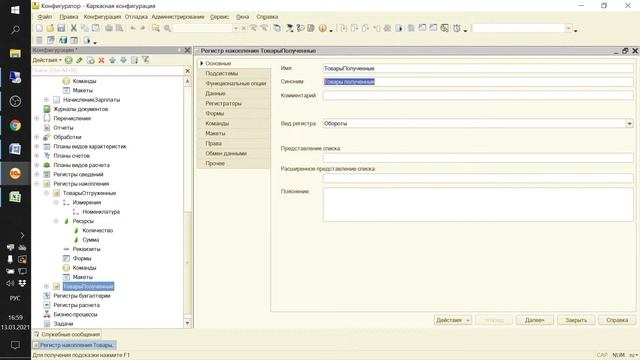Open File Explorer from the taskbar

15,53
